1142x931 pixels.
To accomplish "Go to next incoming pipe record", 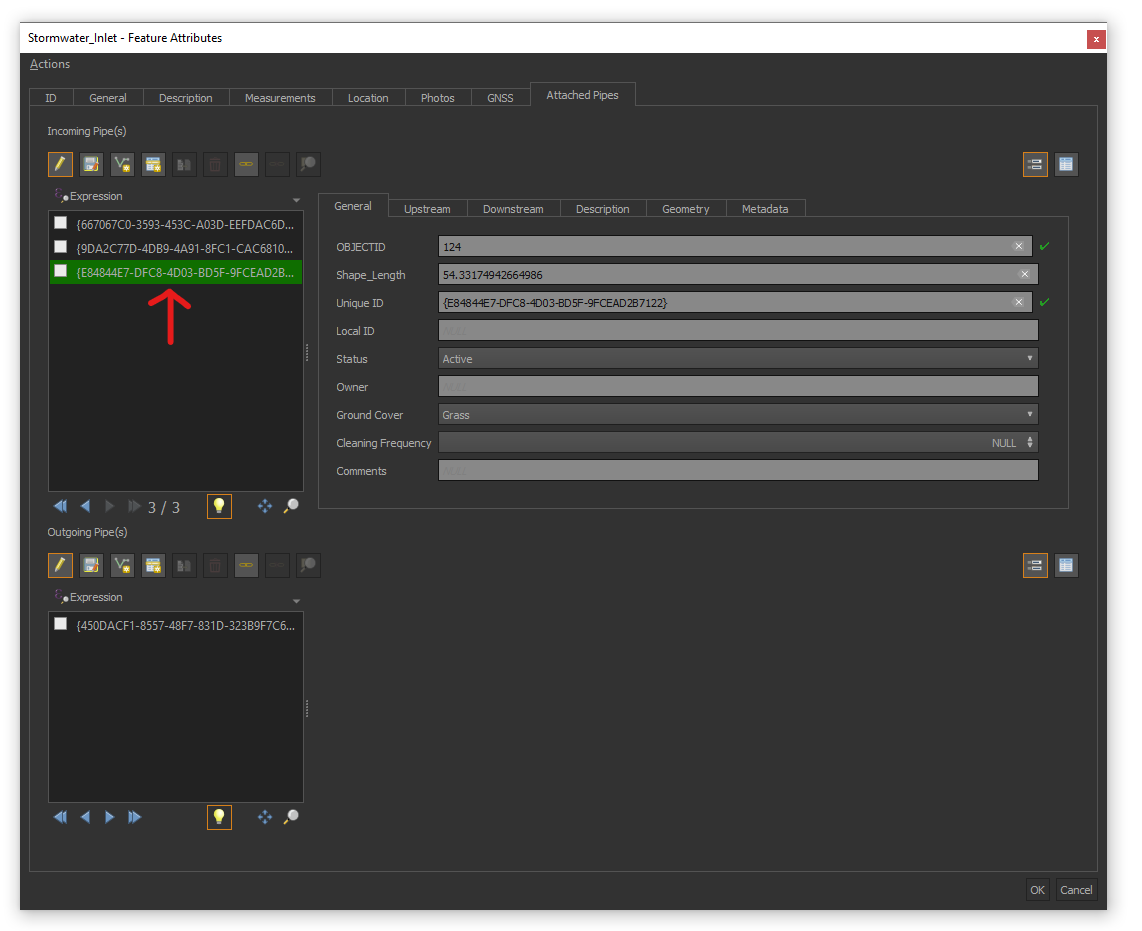I will click(109, 506).
